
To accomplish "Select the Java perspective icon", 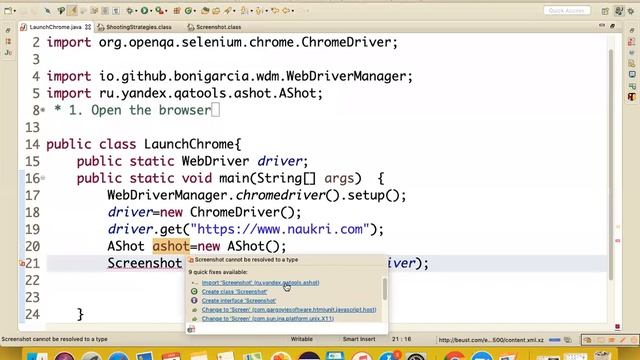I will tap(619, 11).
